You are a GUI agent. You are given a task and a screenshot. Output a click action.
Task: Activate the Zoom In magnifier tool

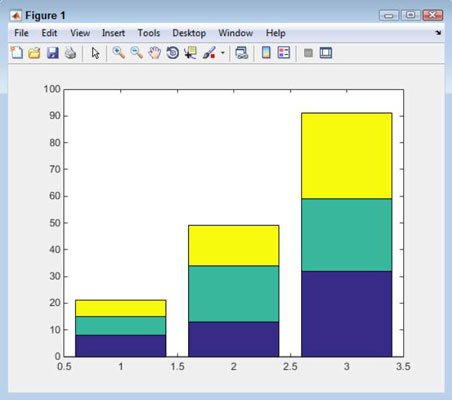pos(119,53)
